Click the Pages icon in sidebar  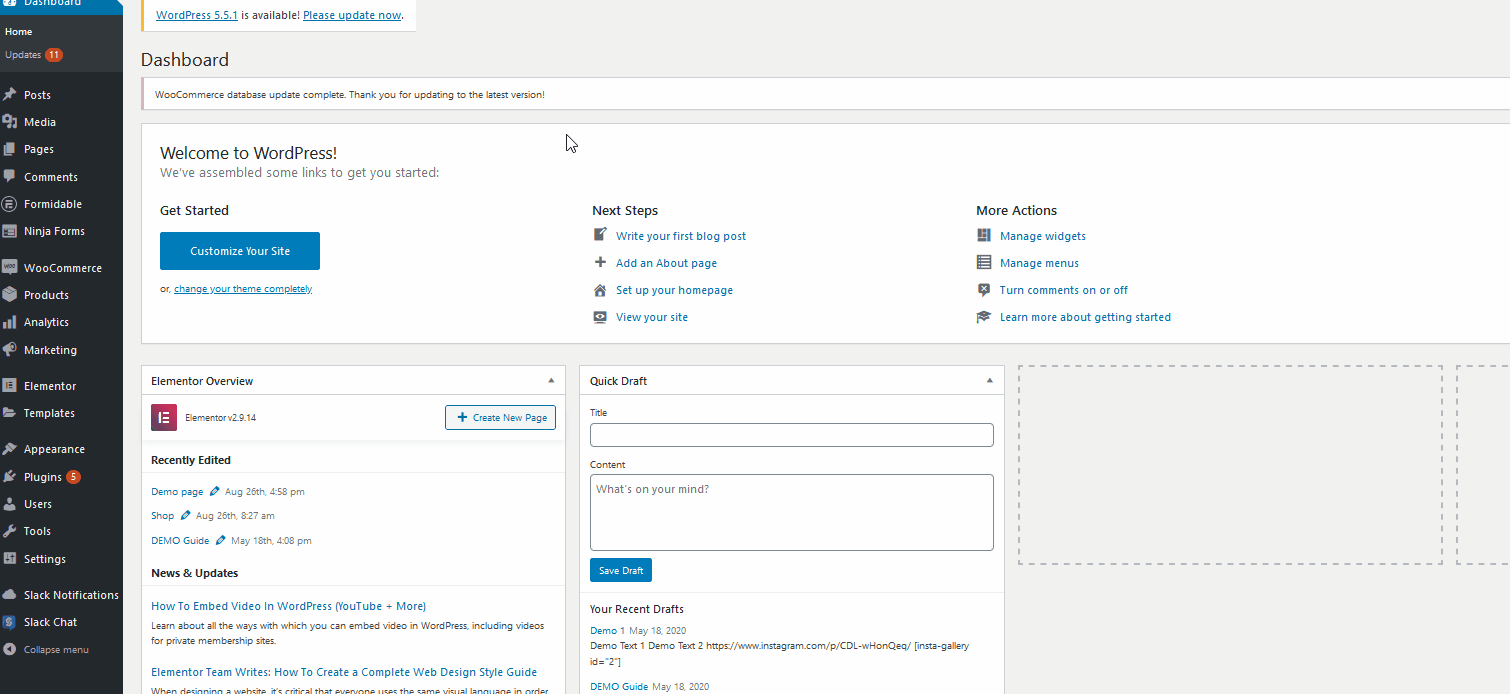point(10,149)
